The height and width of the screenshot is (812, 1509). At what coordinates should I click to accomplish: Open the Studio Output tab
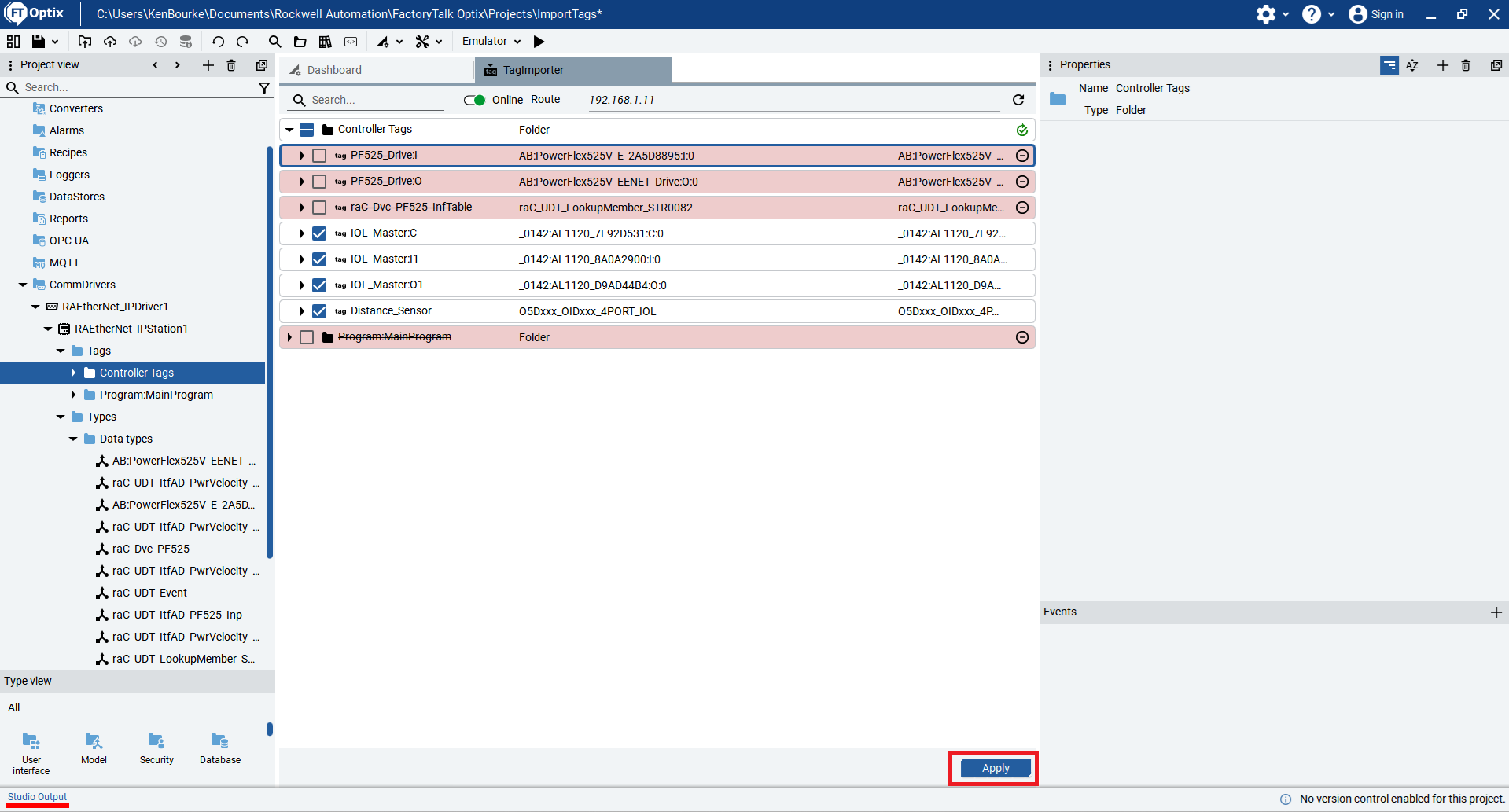(x=37, y=797)
